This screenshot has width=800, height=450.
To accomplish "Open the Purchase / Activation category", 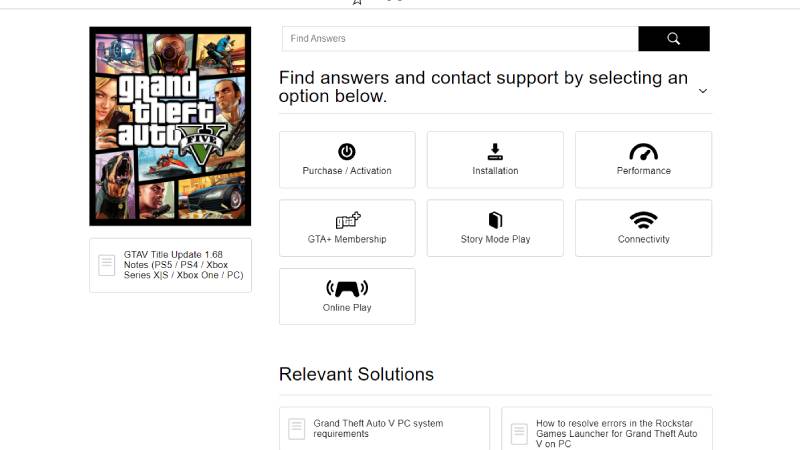I will [347, 160].
